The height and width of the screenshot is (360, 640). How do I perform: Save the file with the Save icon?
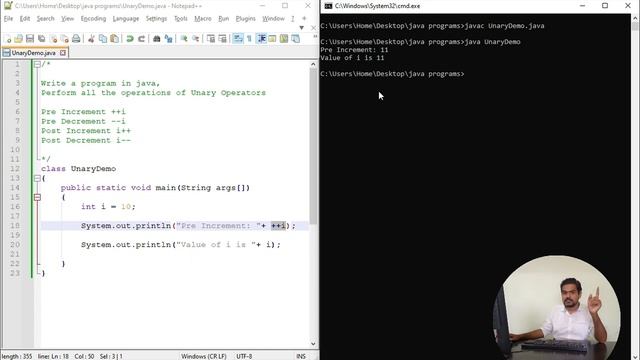(x=30, y=39)
